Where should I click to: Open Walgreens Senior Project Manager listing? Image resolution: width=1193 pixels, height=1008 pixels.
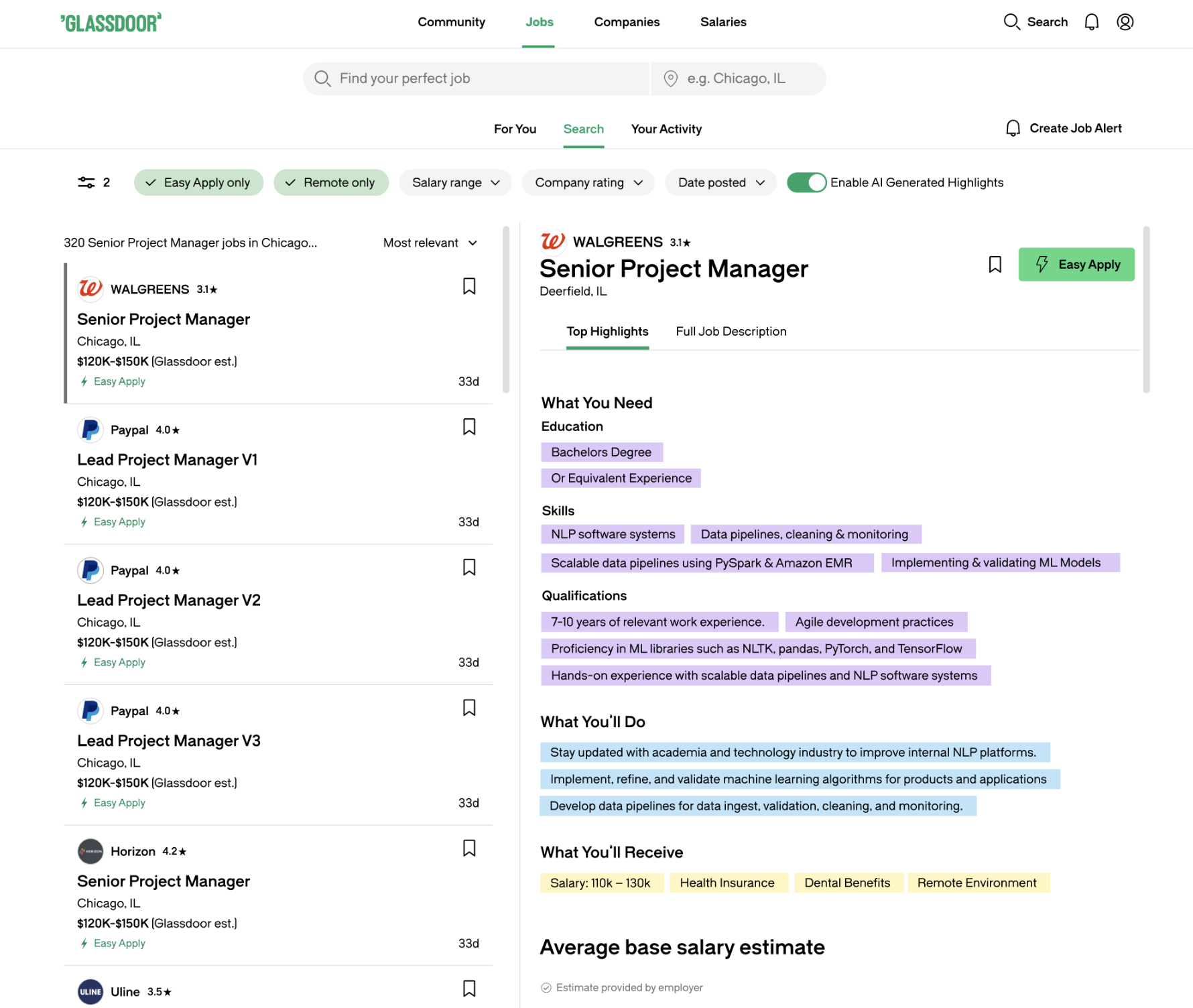point(279,333)
